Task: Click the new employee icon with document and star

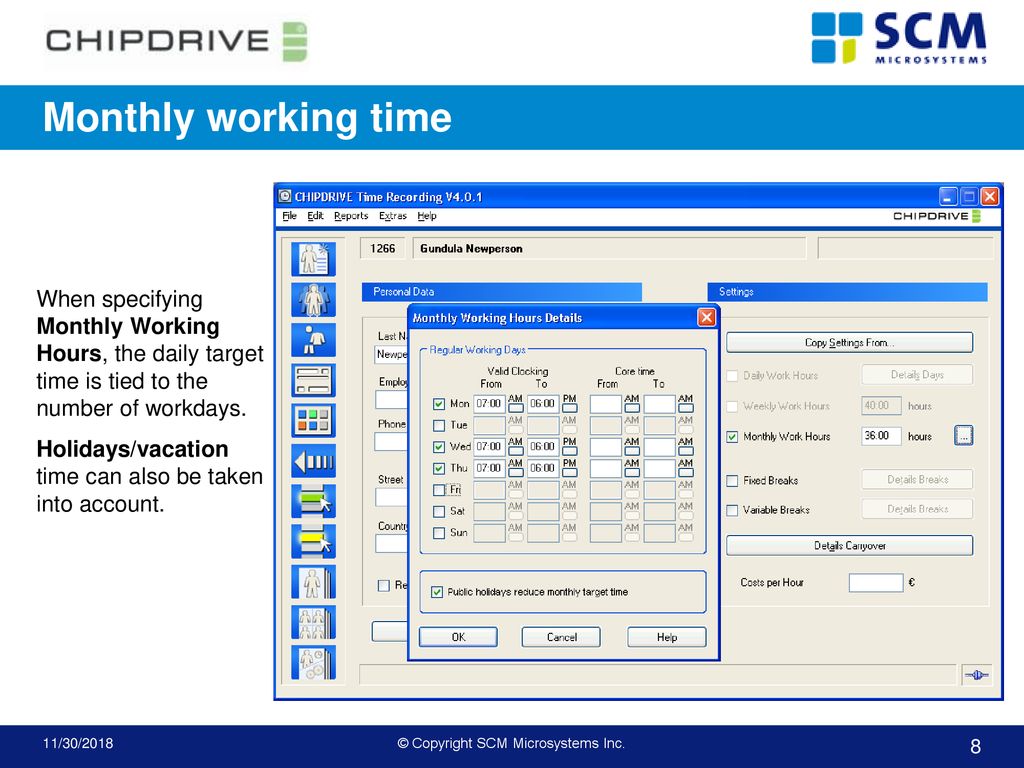Action: point(313,259)
